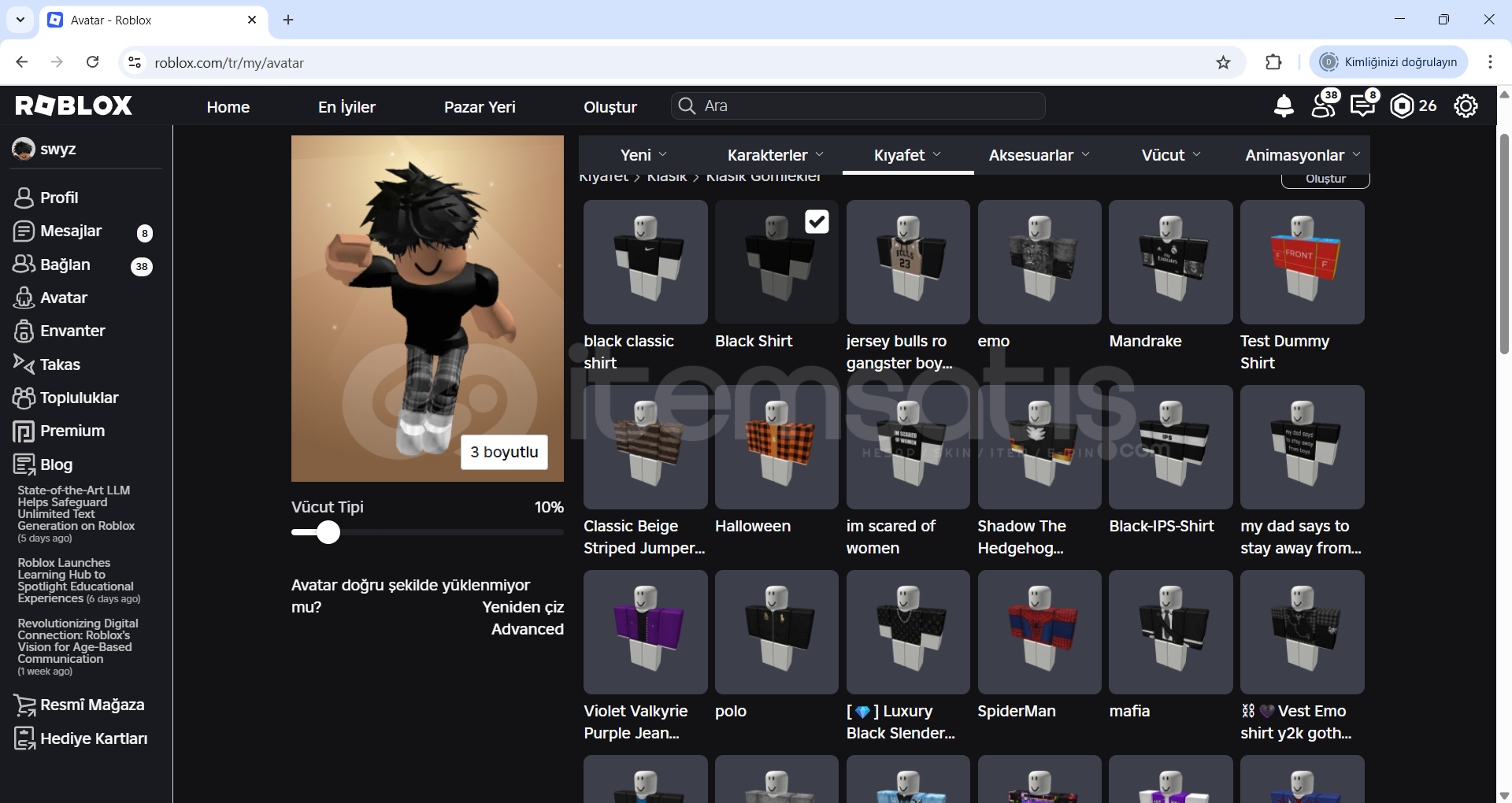This screenshot has width=1512, height=803.
Task: Bookmark this page with the star icon
Action: 1223,62
